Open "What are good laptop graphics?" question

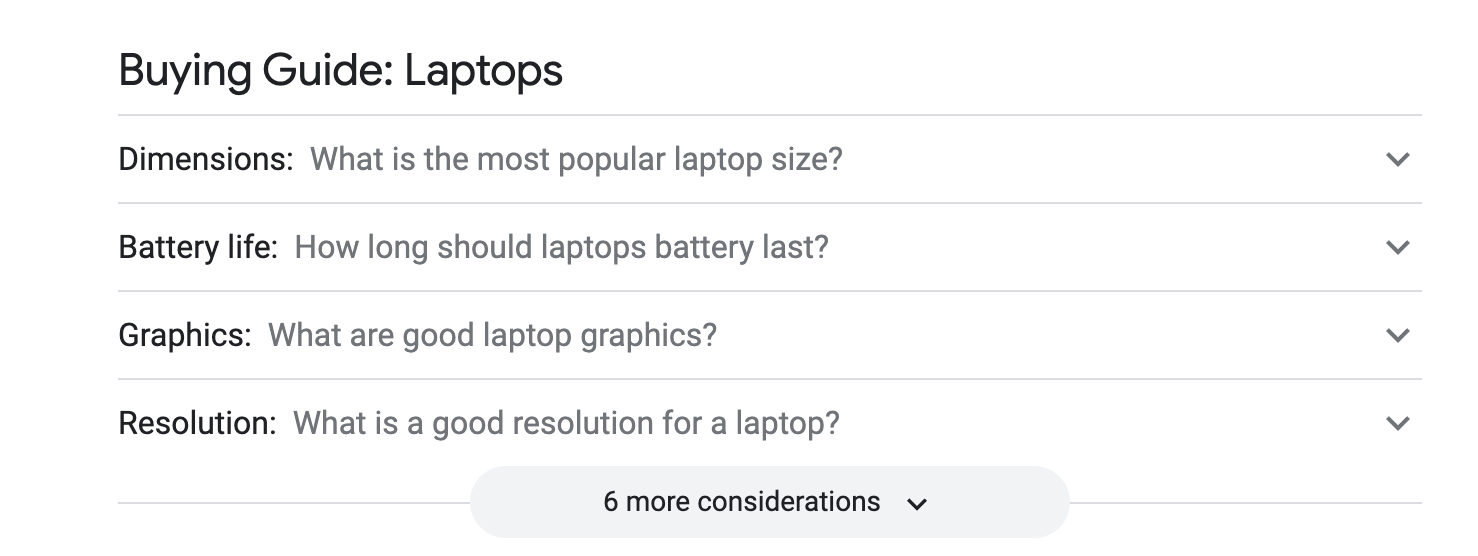point(492,335)
